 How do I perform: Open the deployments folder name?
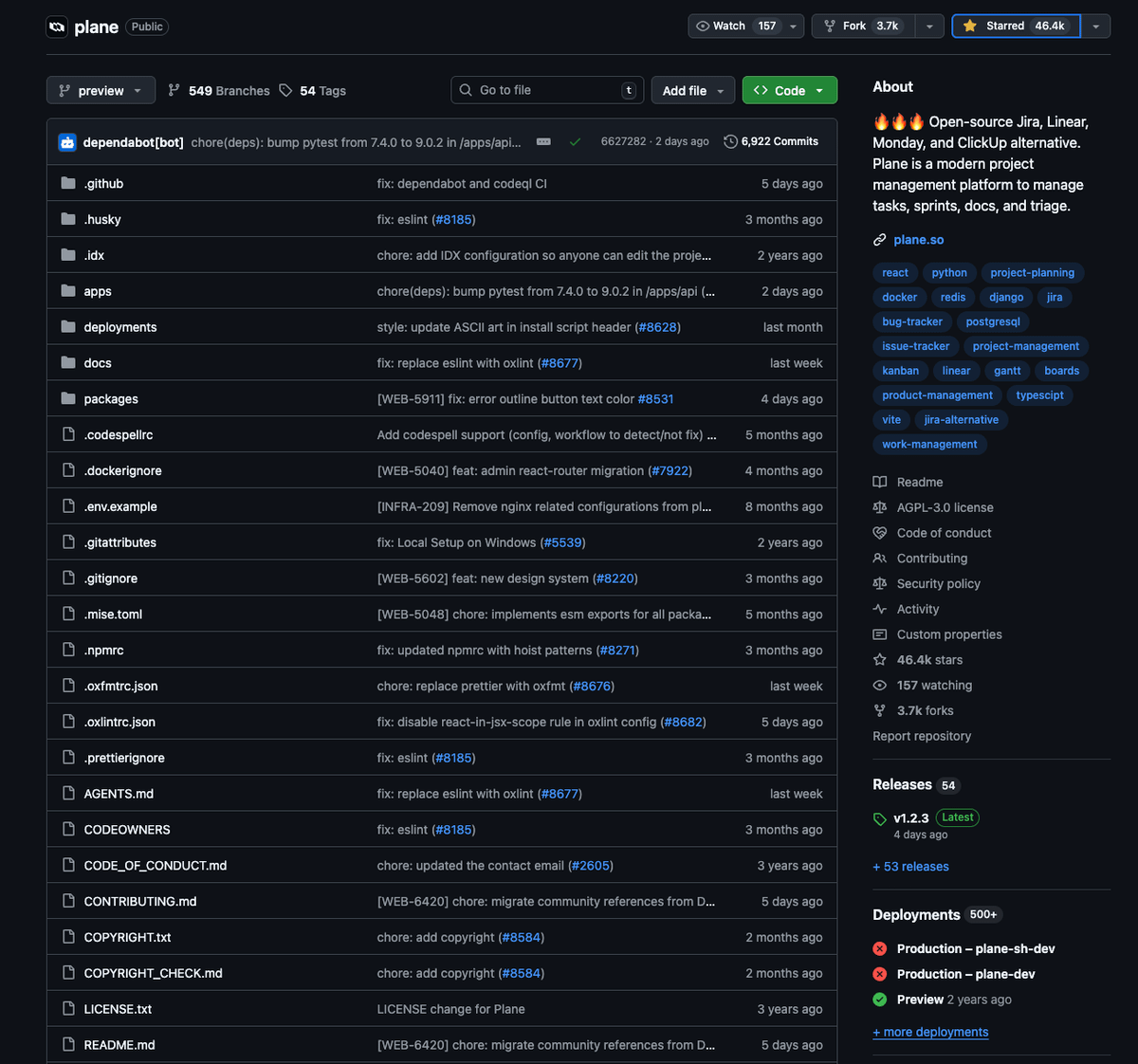(120, 327)
